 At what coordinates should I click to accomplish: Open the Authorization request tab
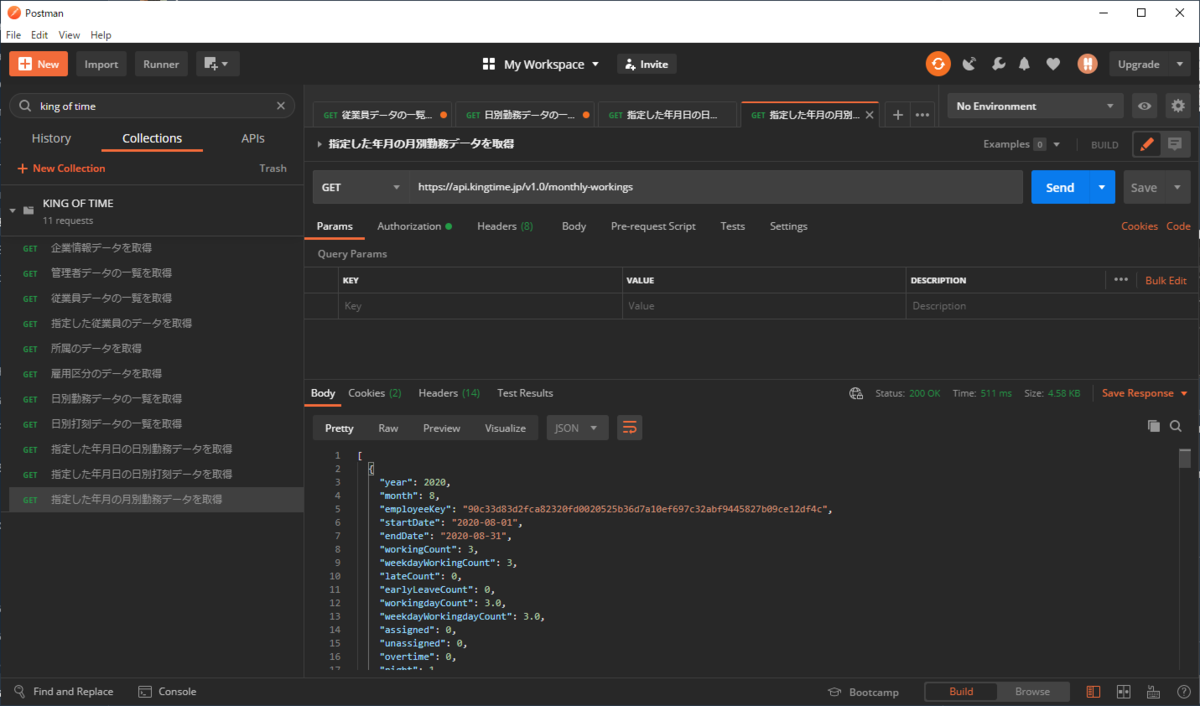(414, 226)
